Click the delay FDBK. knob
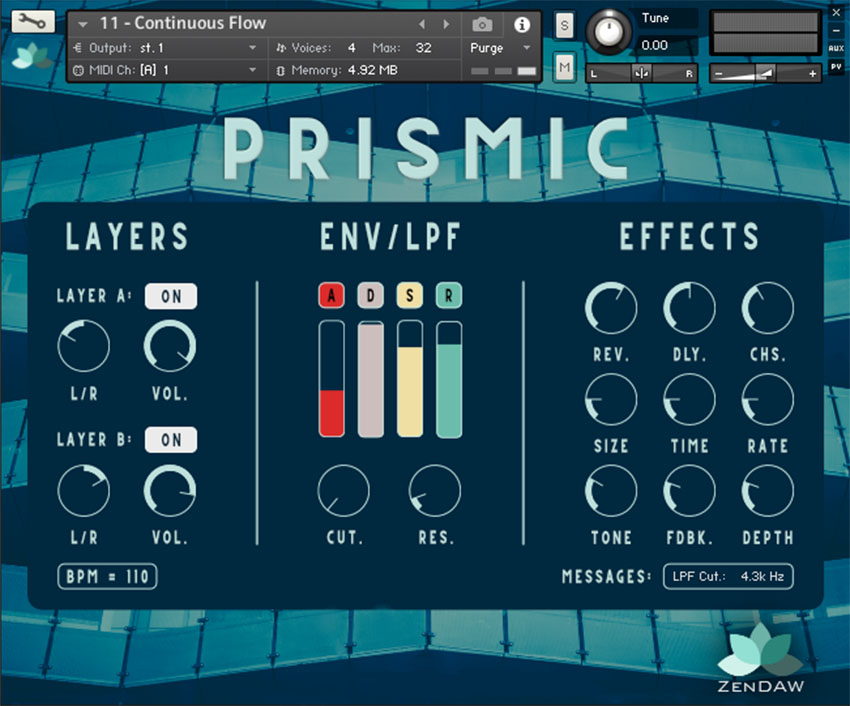Image resolution: width=850 pixels, height=706 pixels. tap(690, 491)
